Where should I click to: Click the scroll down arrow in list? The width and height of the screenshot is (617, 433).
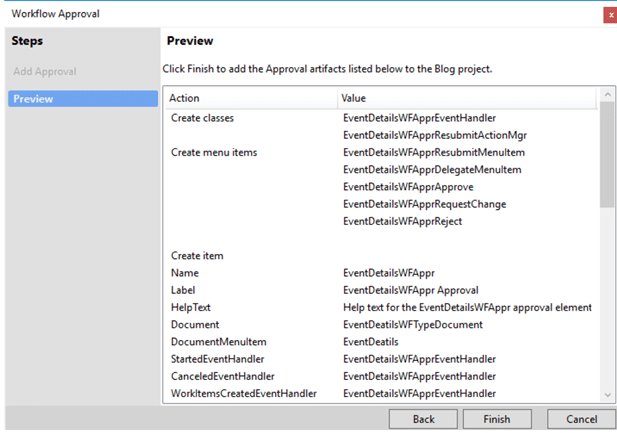click(x=608, y=395)
